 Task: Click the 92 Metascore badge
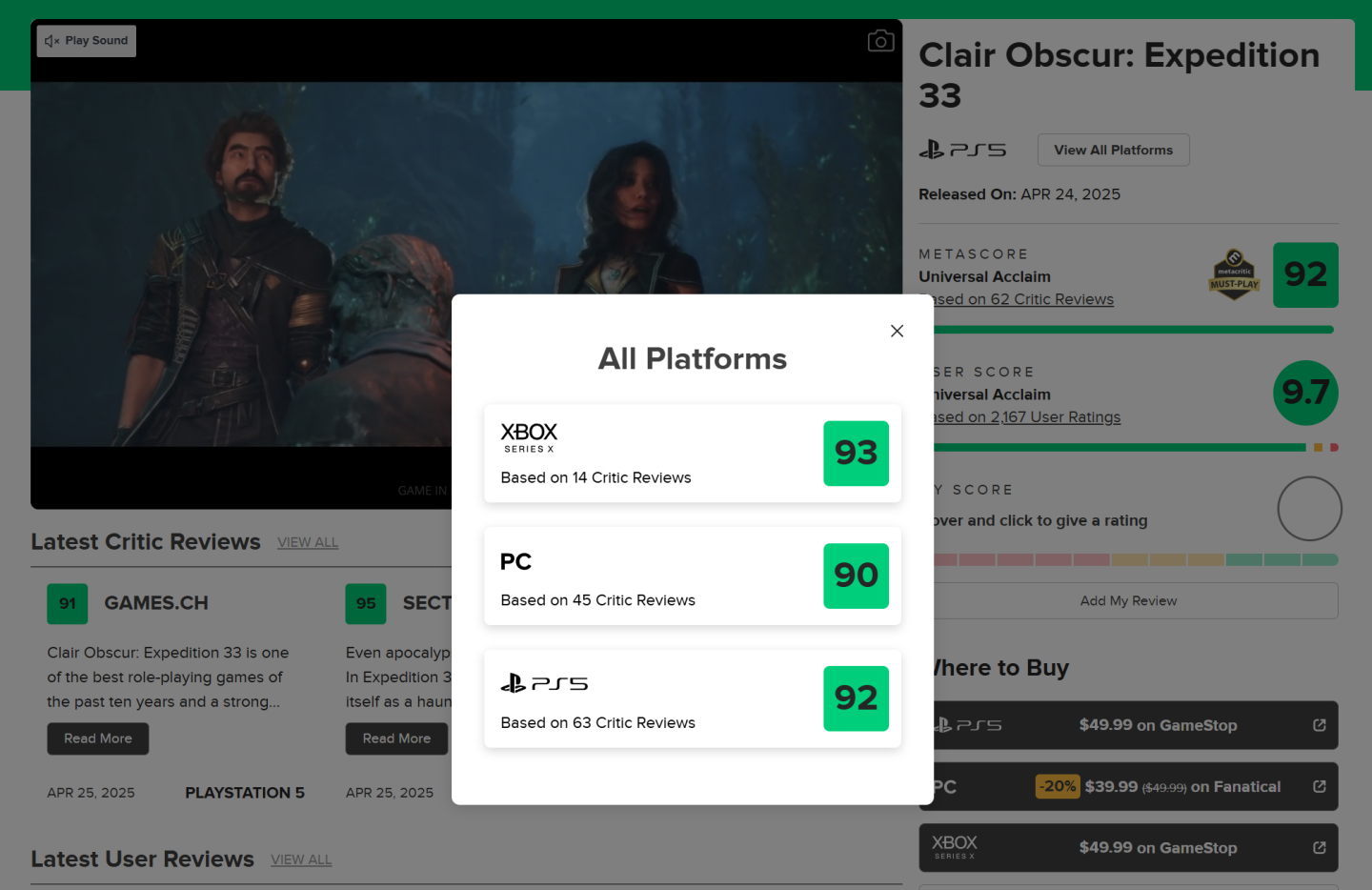click(1304, 275)
